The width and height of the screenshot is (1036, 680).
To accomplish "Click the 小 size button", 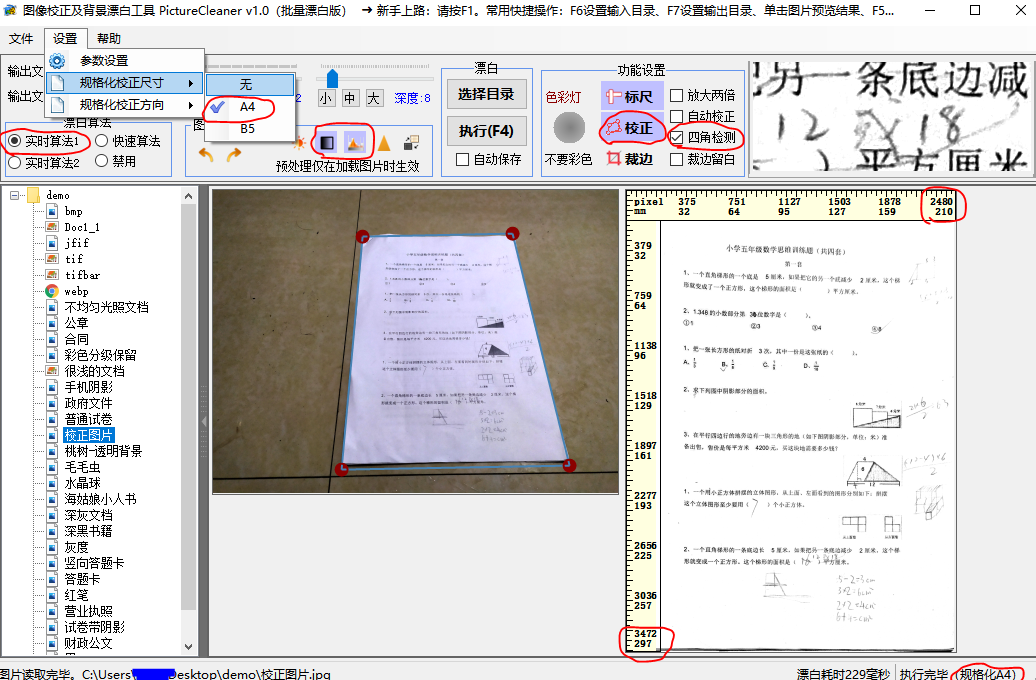I will coord(326,98).
